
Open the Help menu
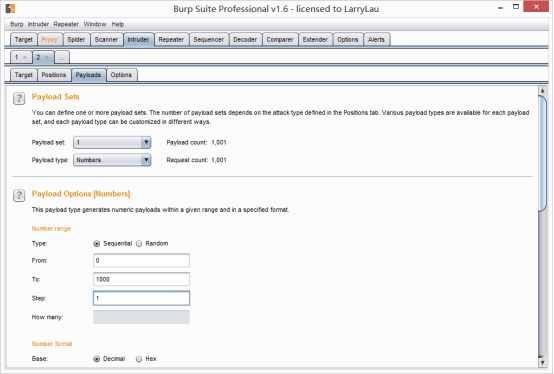tap(118, 24)
